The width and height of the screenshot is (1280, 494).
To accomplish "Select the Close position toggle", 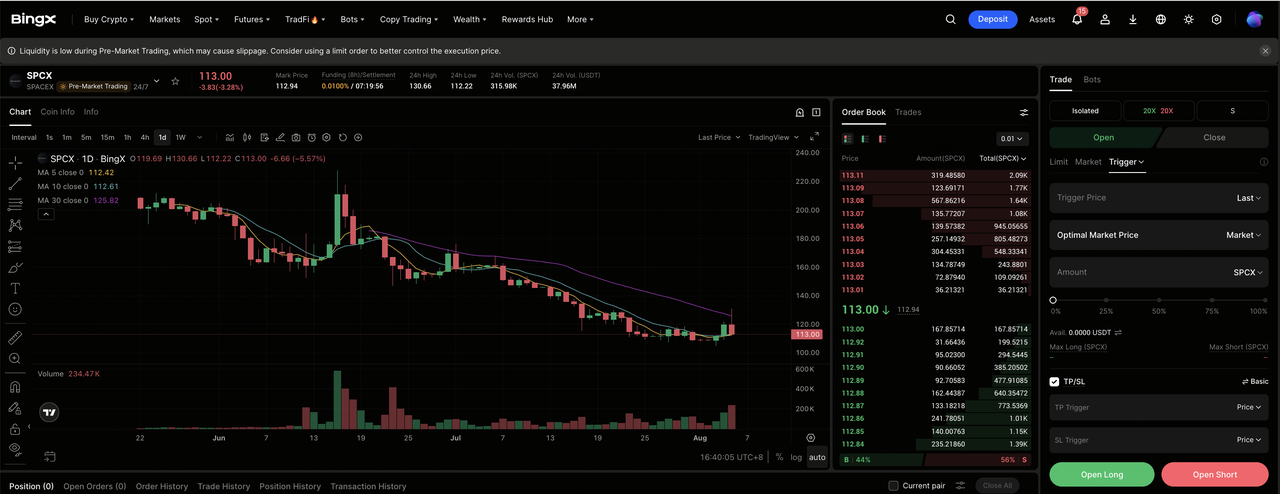I will pos(1214,138).
